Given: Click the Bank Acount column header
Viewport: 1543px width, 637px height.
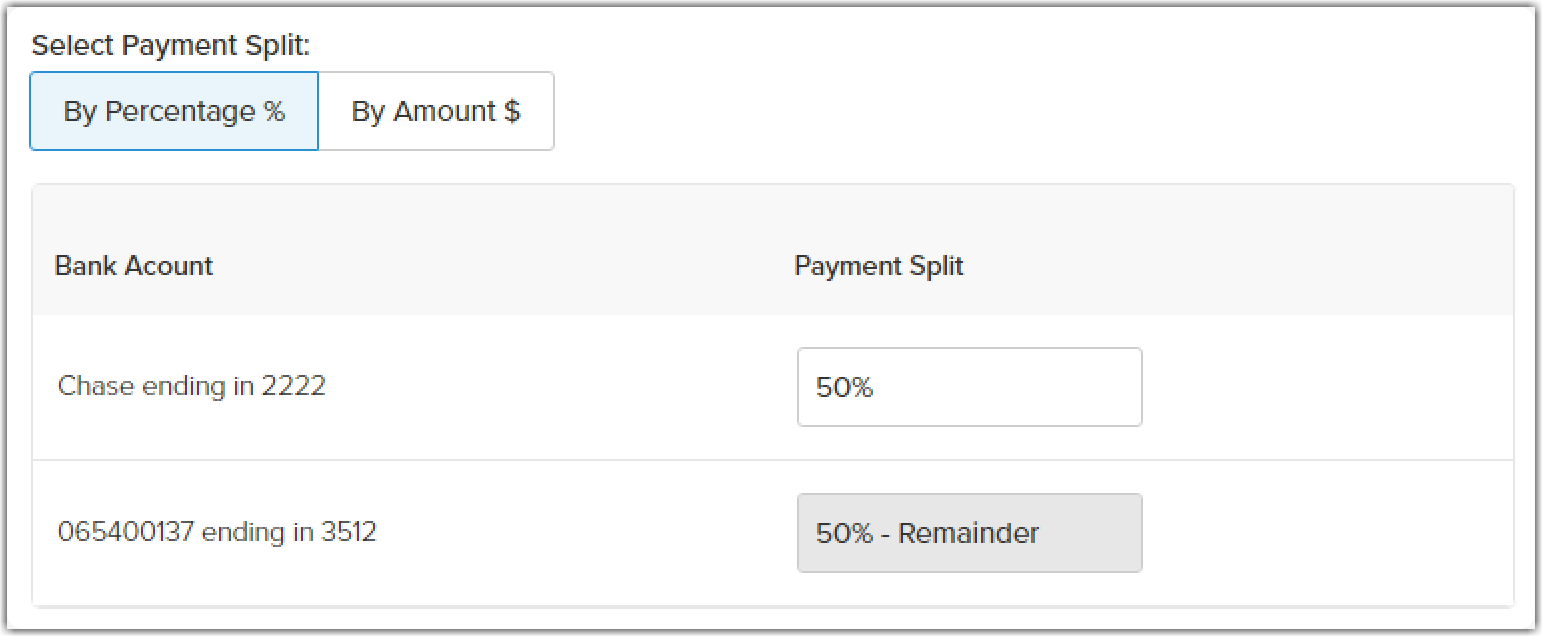Looking at the screenshot, I should coord(135,265).
